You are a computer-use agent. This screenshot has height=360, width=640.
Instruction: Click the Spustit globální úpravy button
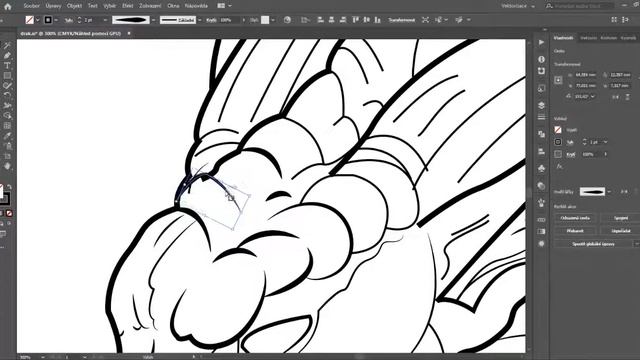coord(593,244)
